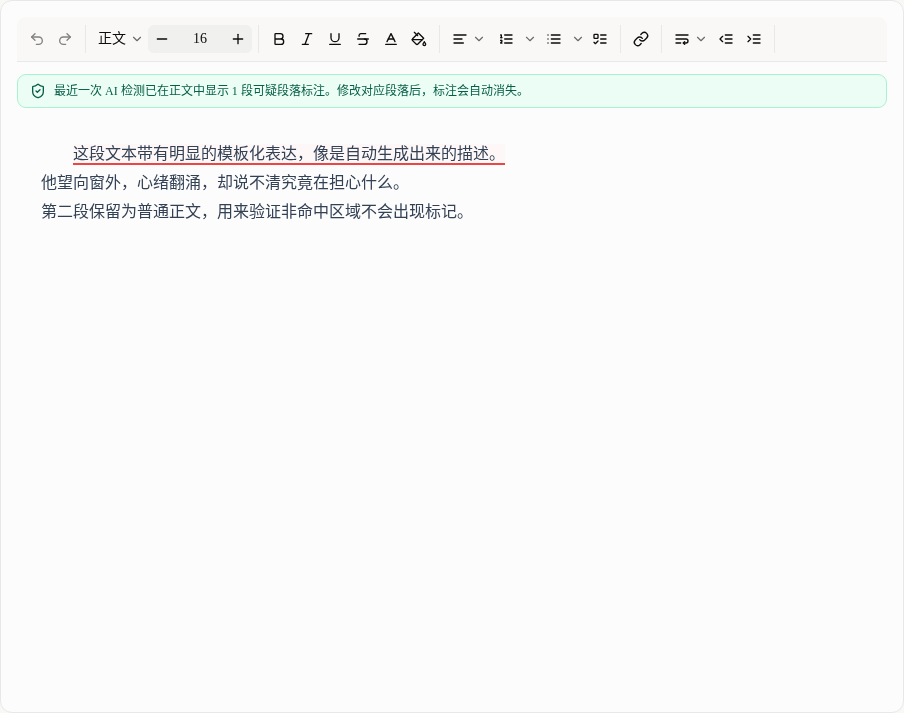Click the highlight color icon
904x713 pixels.
click(419, 39)
